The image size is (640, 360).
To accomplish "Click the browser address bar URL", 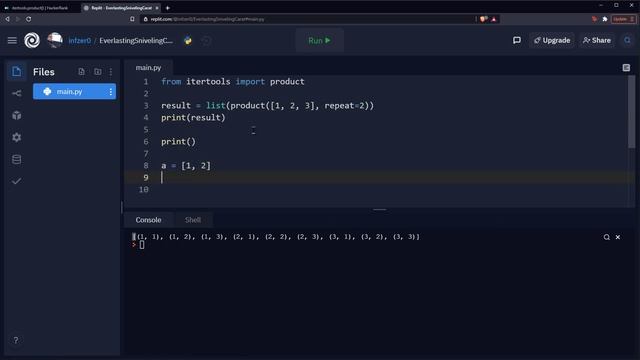I will [207, 19].
